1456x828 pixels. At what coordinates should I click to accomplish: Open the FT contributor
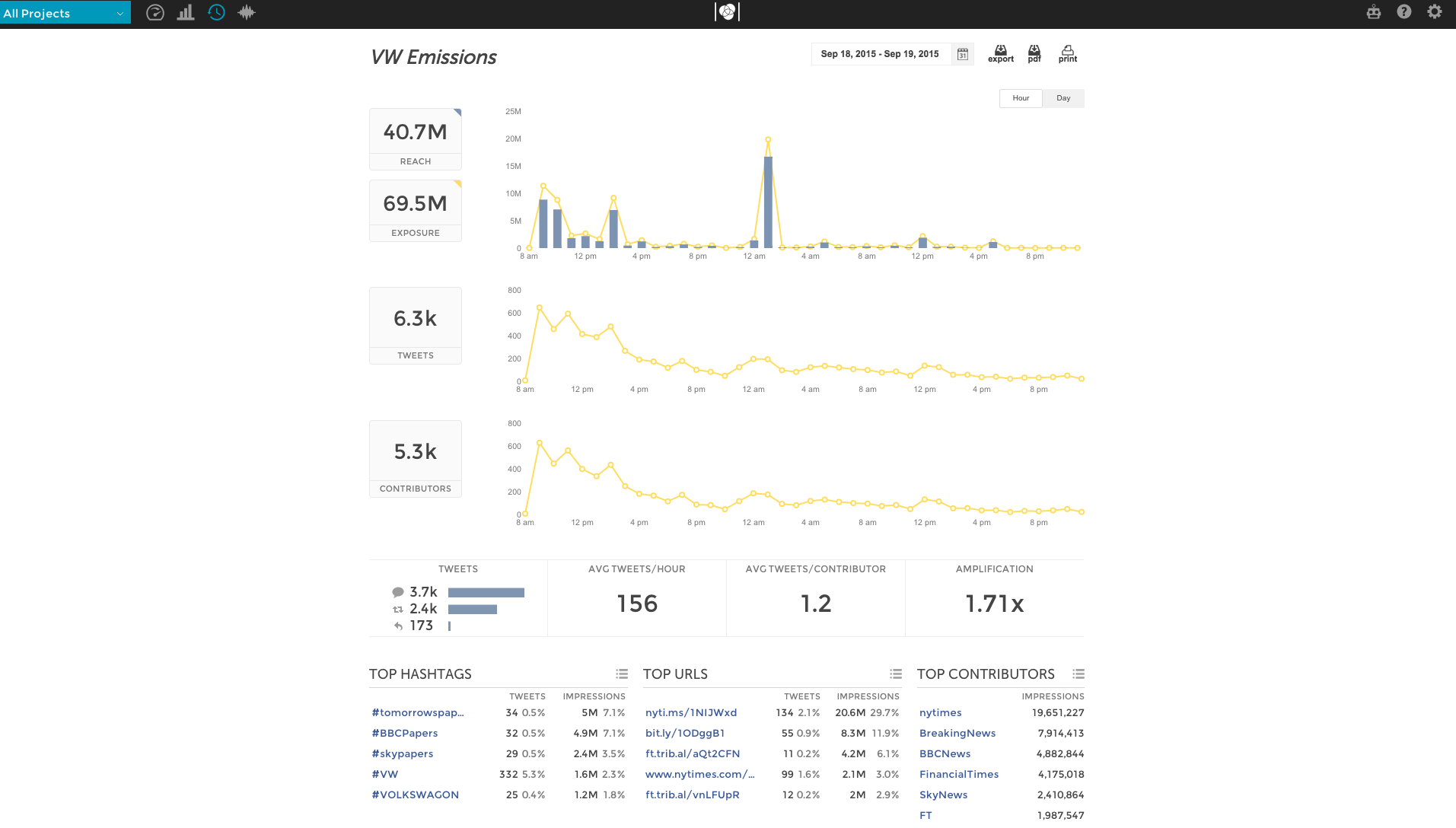pos(926,816)
